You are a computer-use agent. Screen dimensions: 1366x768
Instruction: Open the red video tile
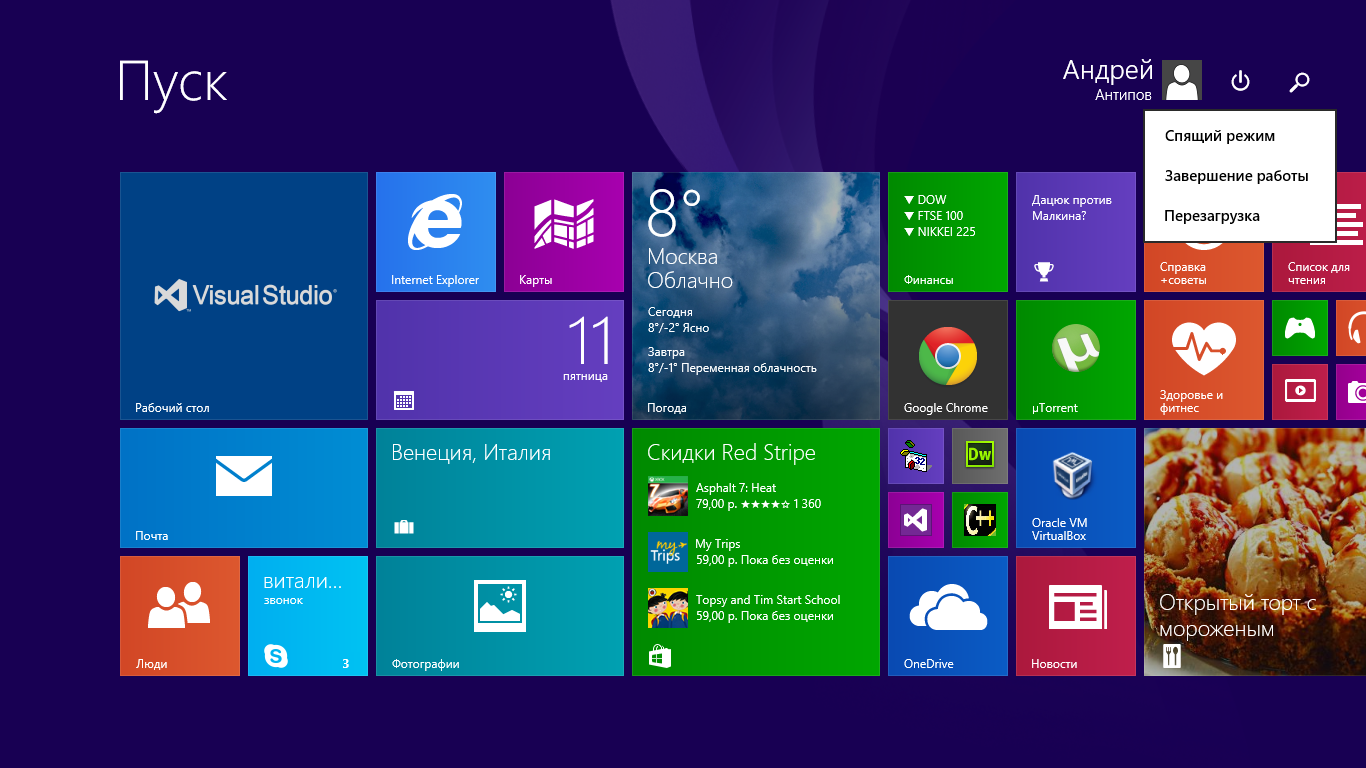click(x=1299, y=392)
